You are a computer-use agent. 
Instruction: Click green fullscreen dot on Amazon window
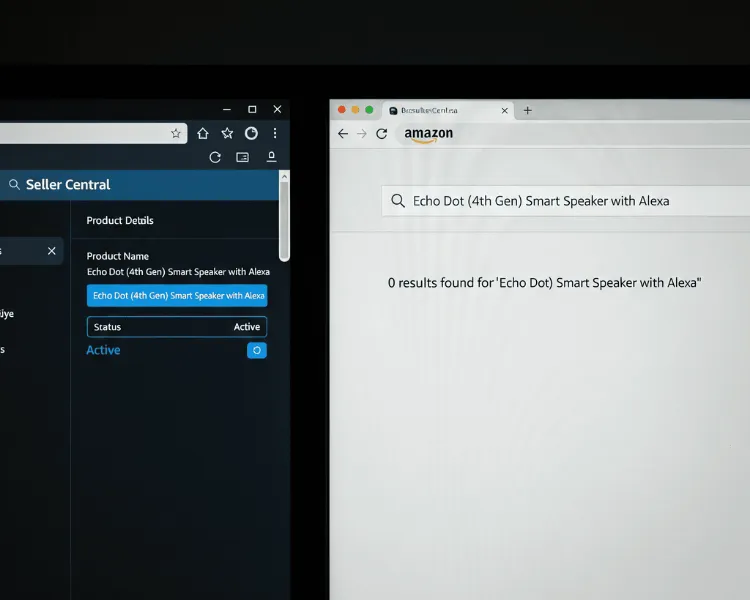(x=369, y=110)
